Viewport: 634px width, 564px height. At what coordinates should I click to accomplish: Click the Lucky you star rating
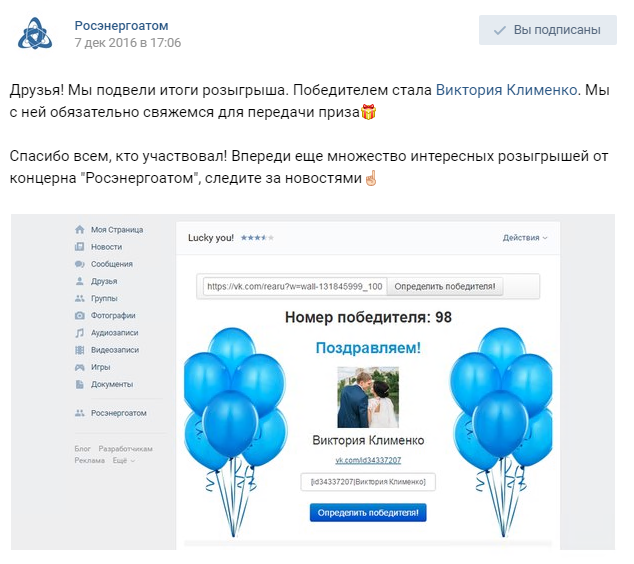point(257,238)
